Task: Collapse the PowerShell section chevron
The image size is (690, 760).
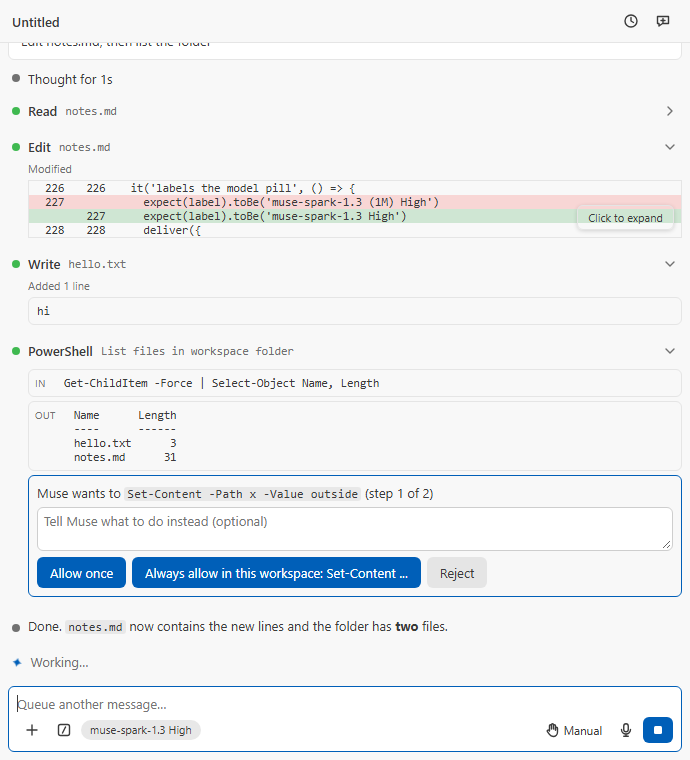Action: coord(670,351)
